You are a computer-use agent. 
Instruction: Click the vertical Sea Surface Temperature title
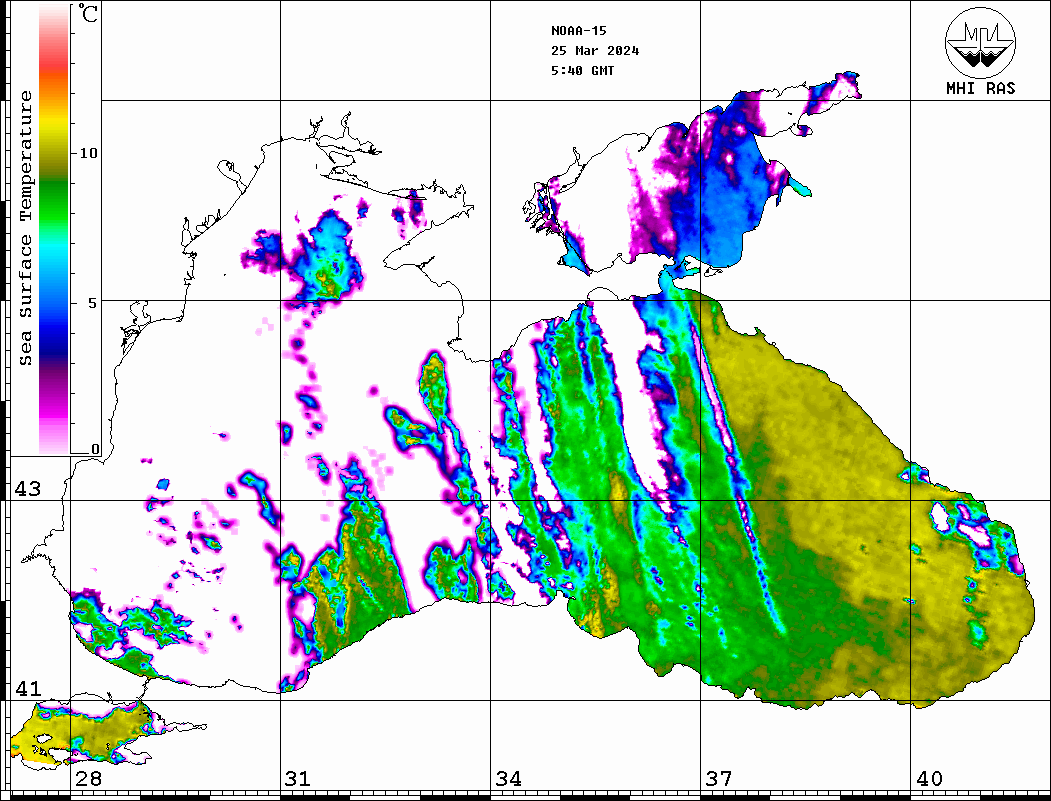[x=26, y=228]
